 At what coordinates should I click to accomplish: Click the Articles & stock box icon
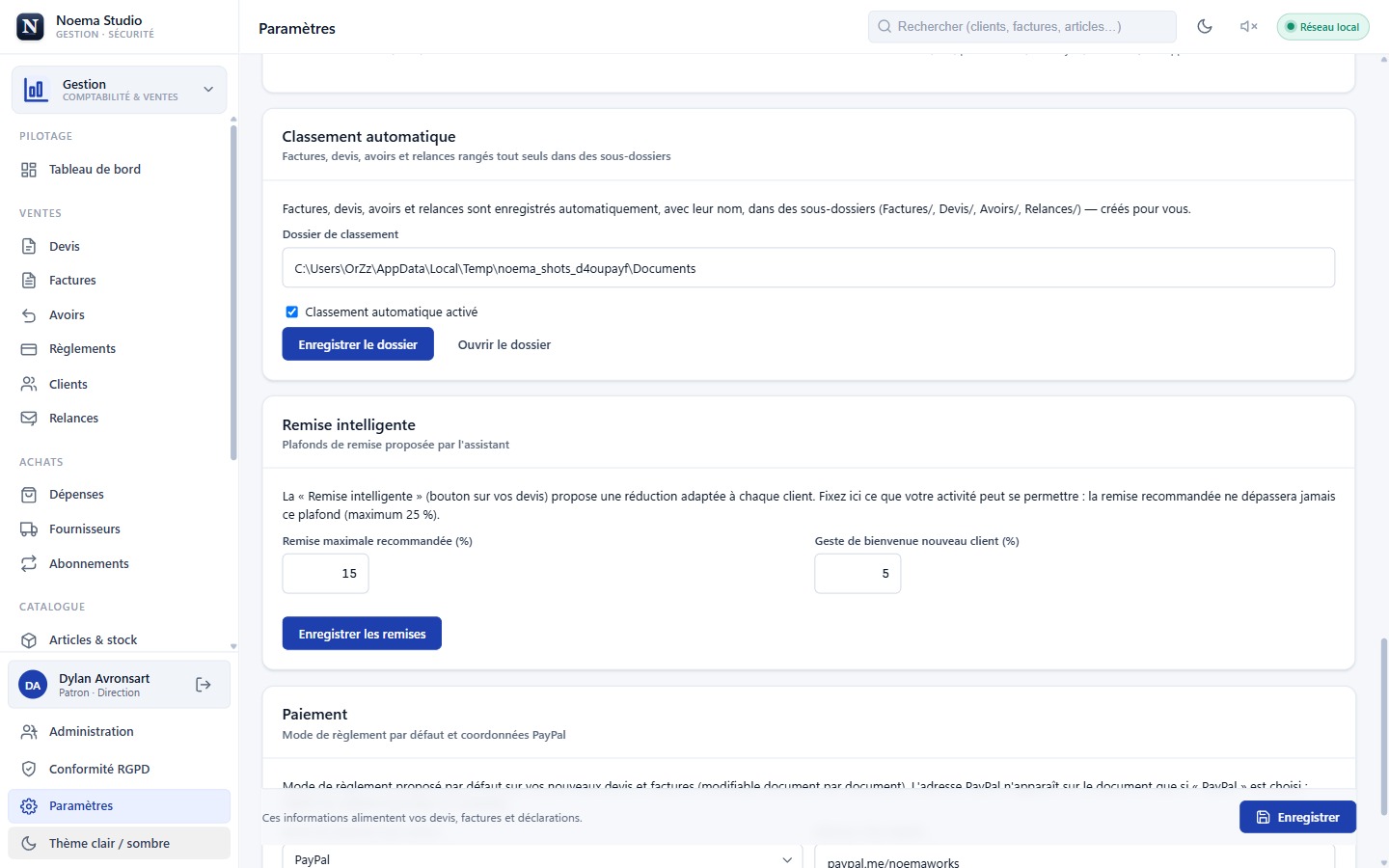click(29, 640)
